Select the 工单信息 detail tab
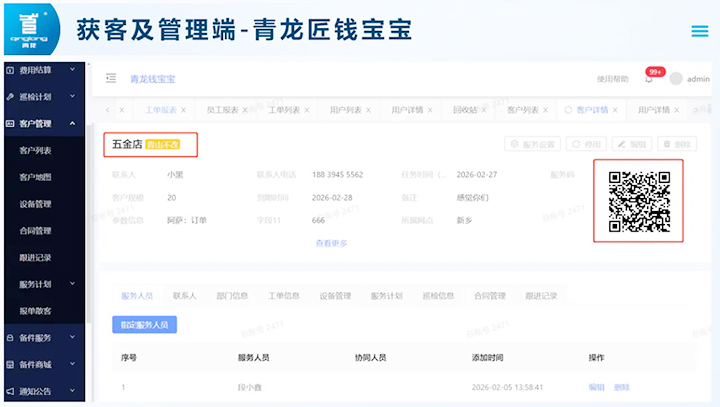Screen dimensions: 720x407 284,296
